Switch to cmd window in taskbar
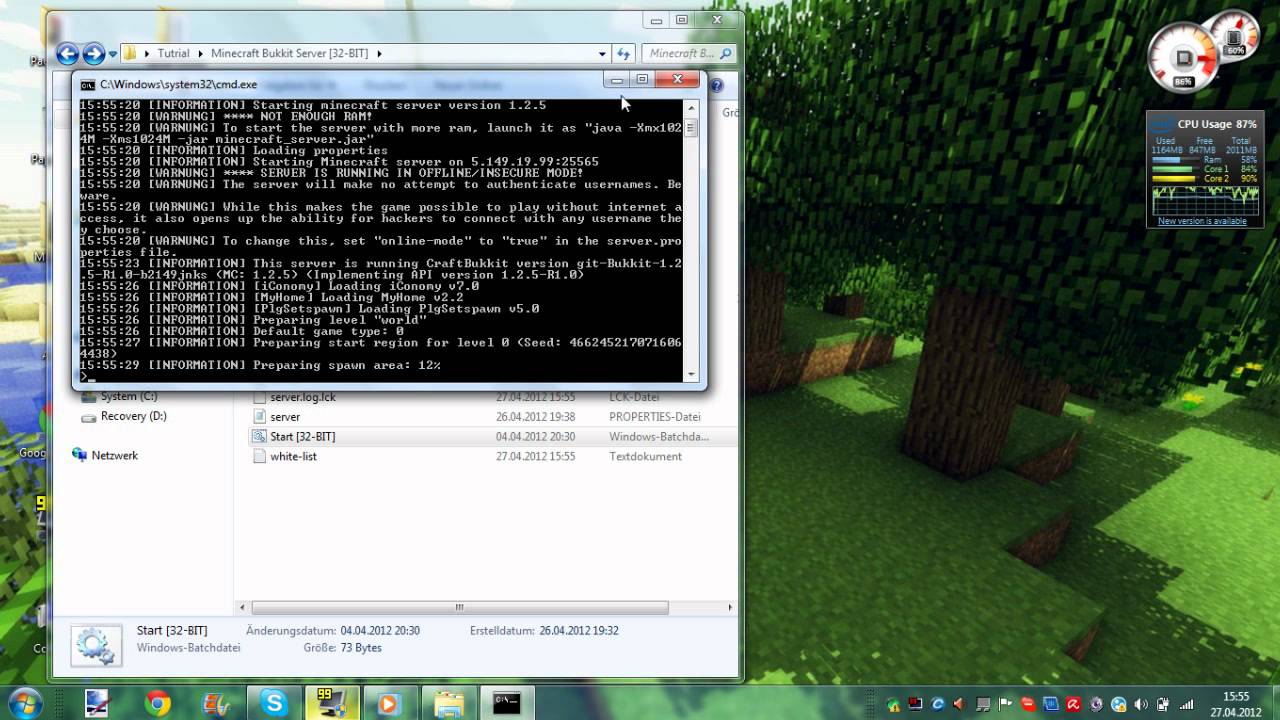Viewport: 1280px width, 720px height. click(507, 704)
